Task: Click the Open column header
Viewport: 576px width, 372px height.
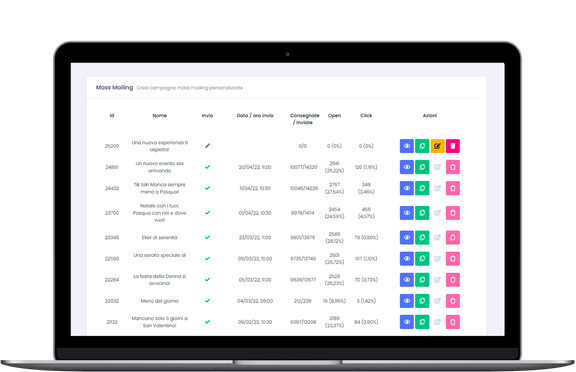Action: [334, 115]
